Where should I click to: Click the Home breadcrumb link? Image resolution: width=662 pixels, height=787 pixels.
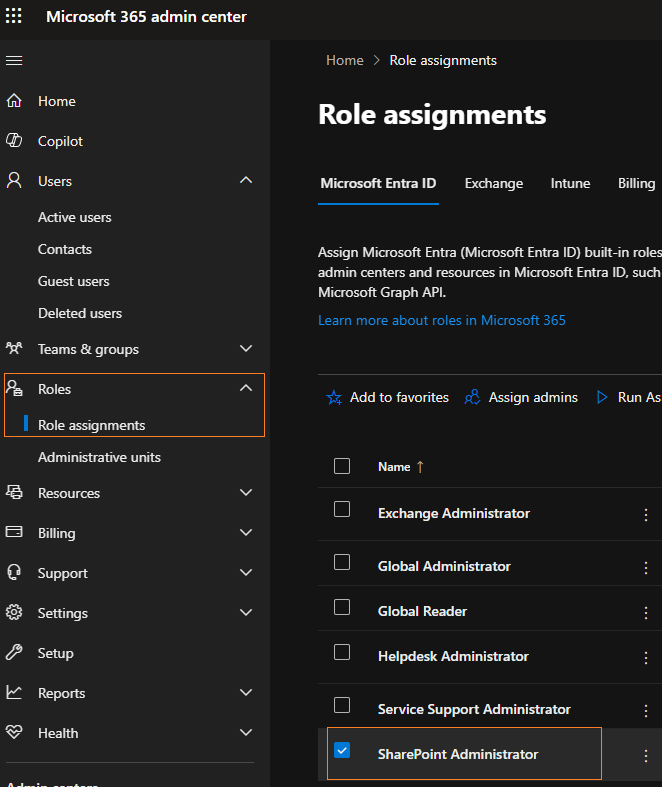345,60
